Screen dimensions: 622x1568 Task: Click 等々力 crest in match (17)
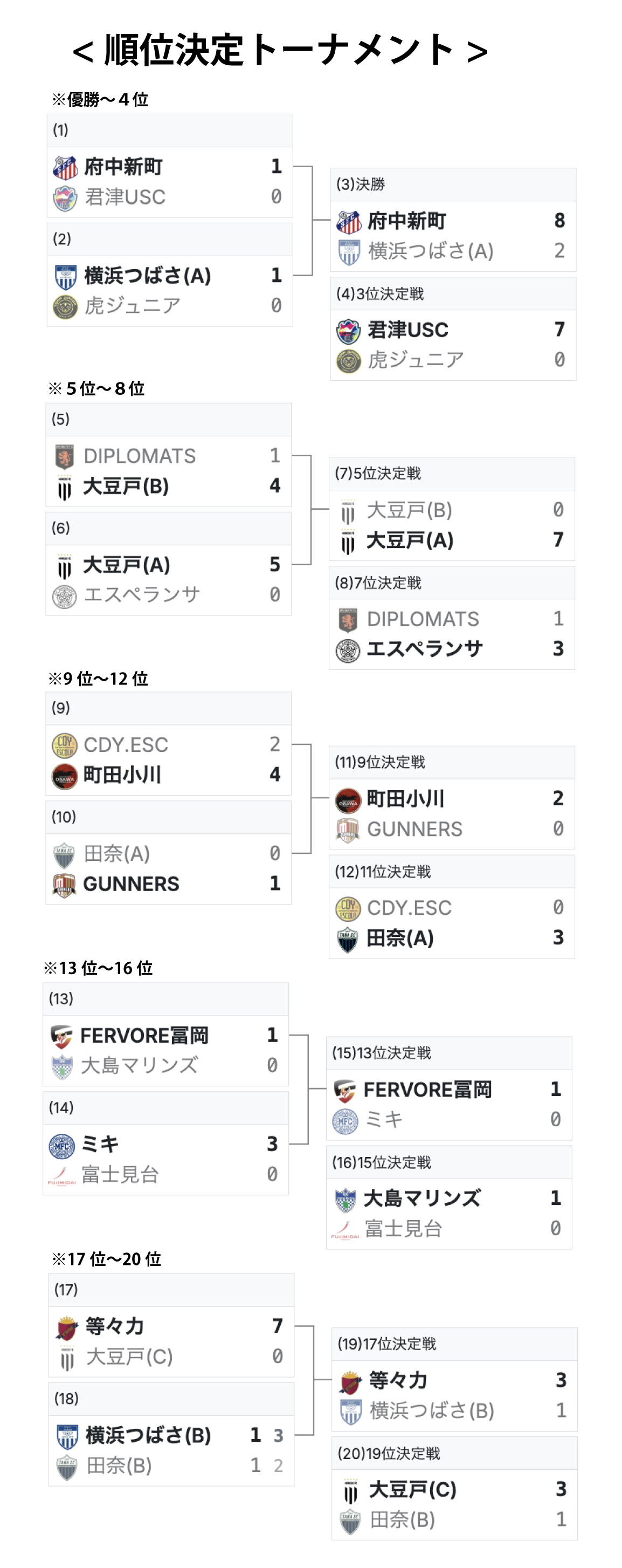pyautogui.click(x=67, y=1326)
